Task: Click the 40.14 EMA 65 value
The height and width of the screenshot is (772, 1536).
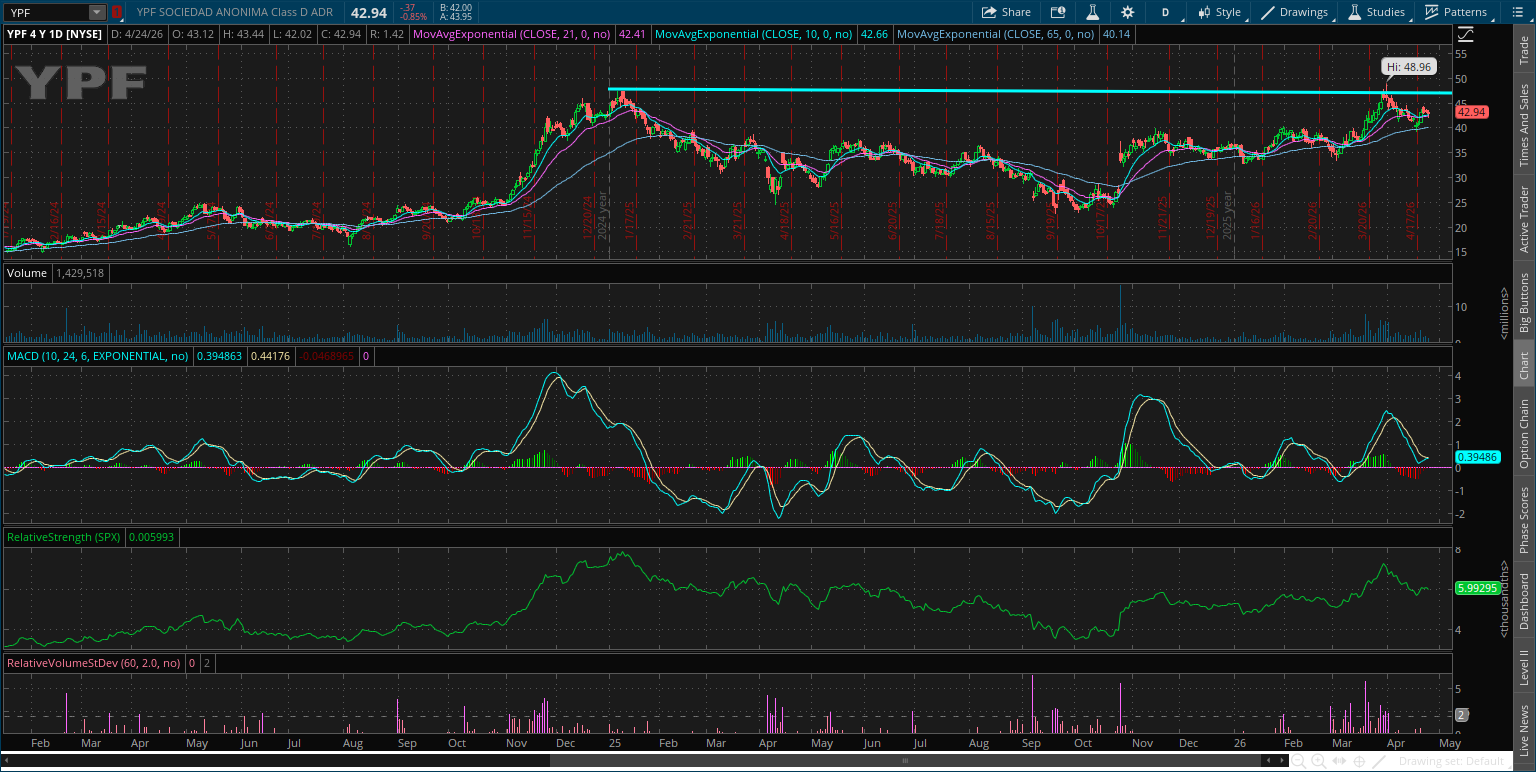Action: pyautogui.click(x=1116, y=33)
